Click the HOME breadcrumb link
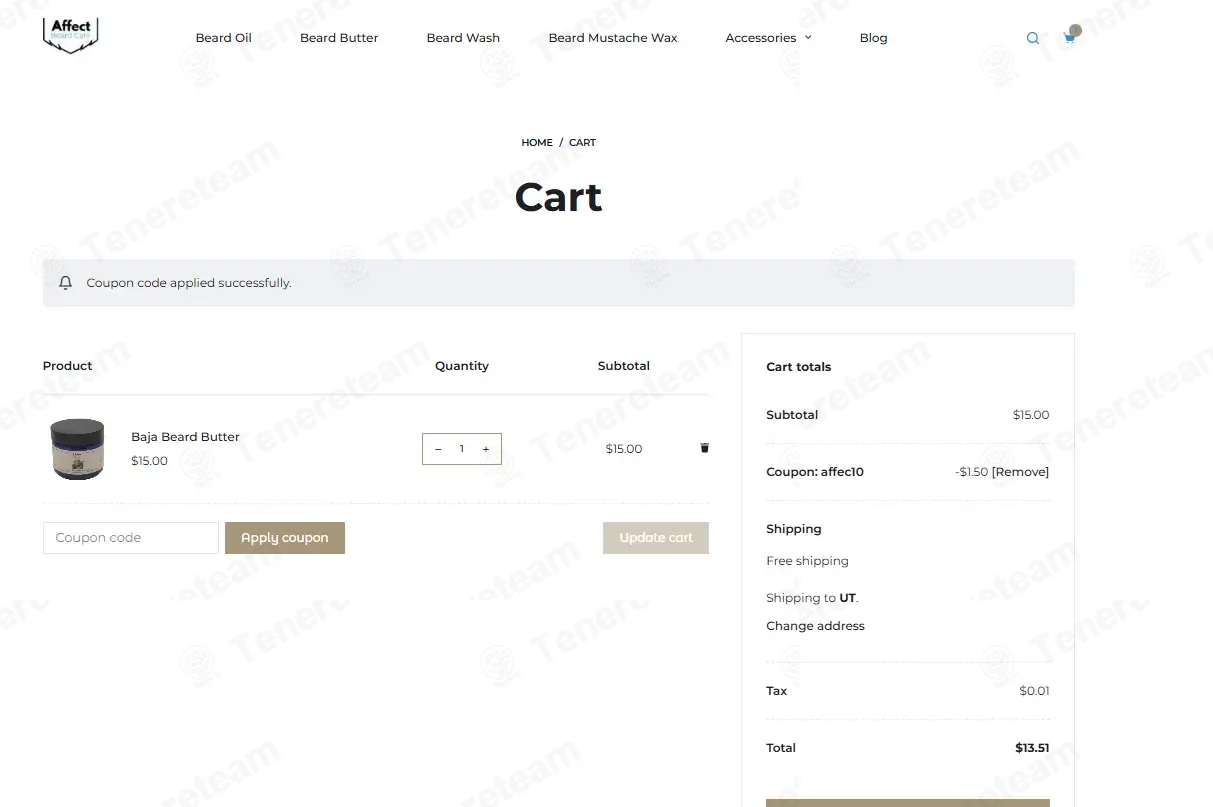1213x807 pixels. click(537, 143)
